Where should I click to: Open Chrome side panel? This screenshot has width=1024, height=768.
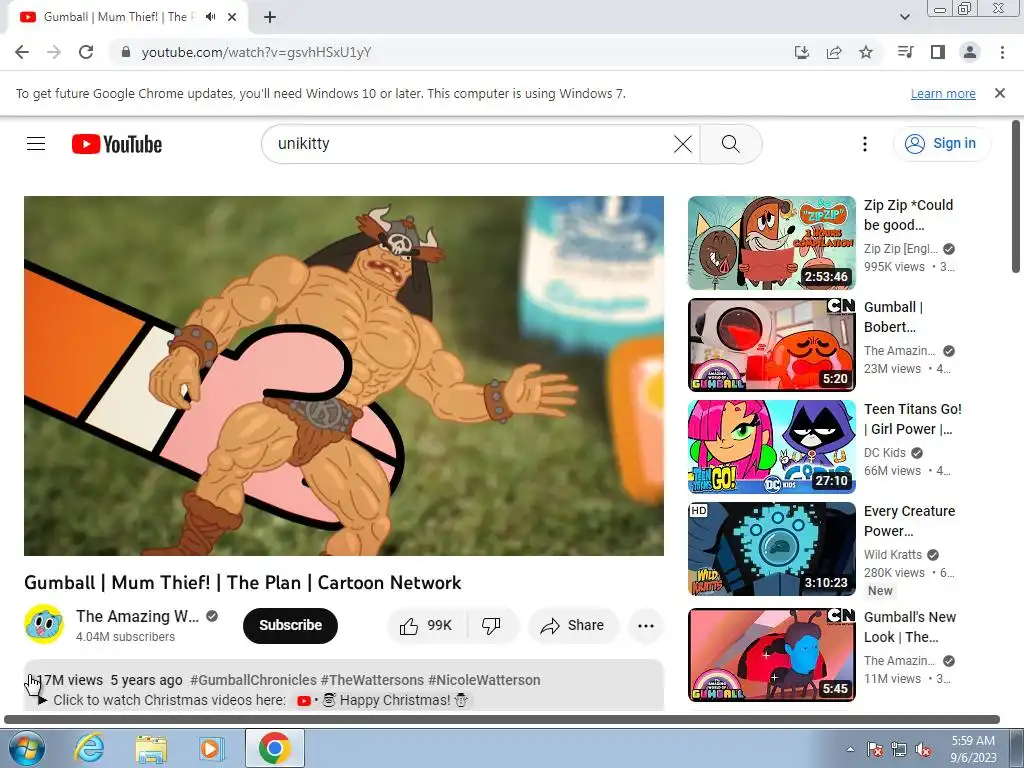pos(938,52)
